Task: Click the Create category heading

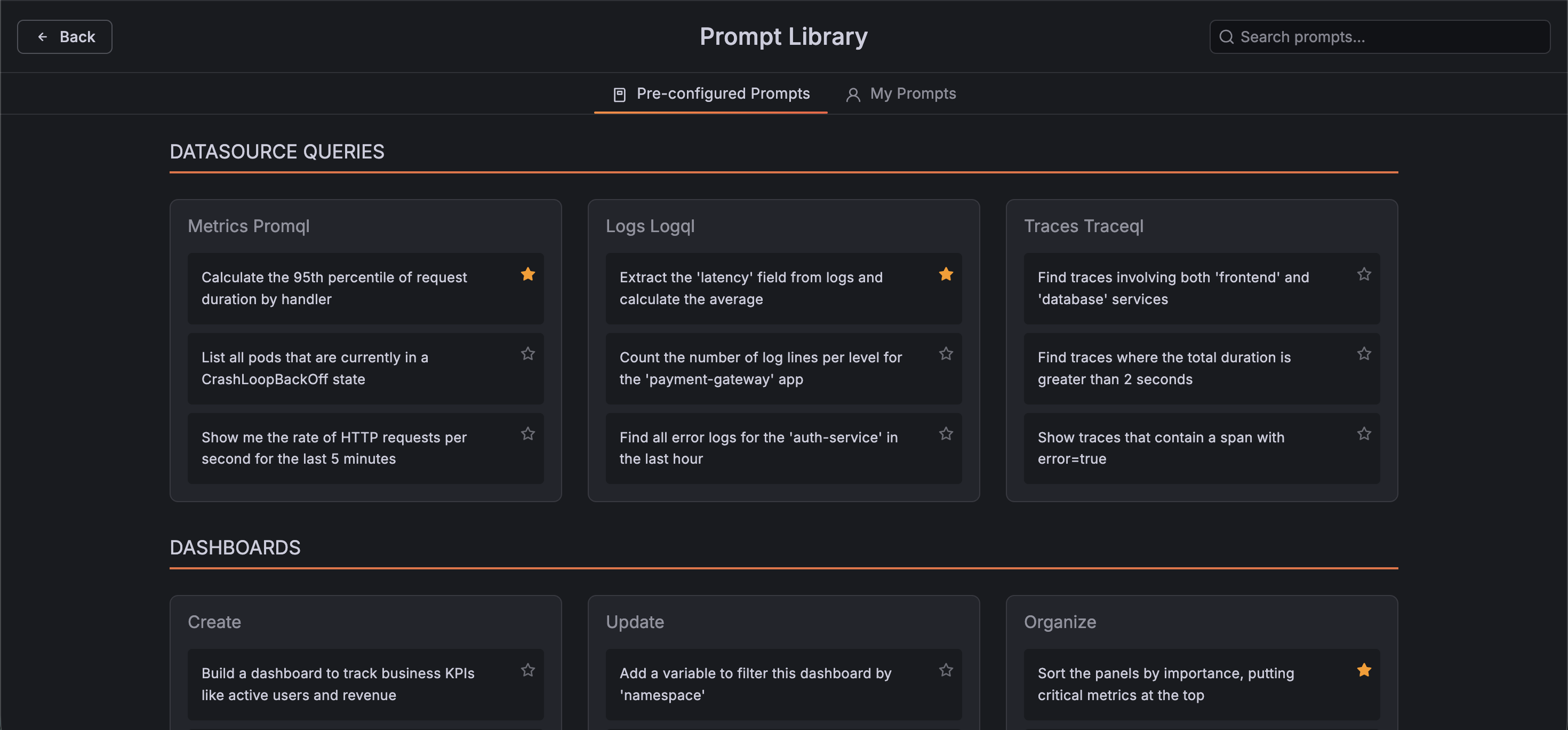Action: pyautogui.click(x=214, y=622)
